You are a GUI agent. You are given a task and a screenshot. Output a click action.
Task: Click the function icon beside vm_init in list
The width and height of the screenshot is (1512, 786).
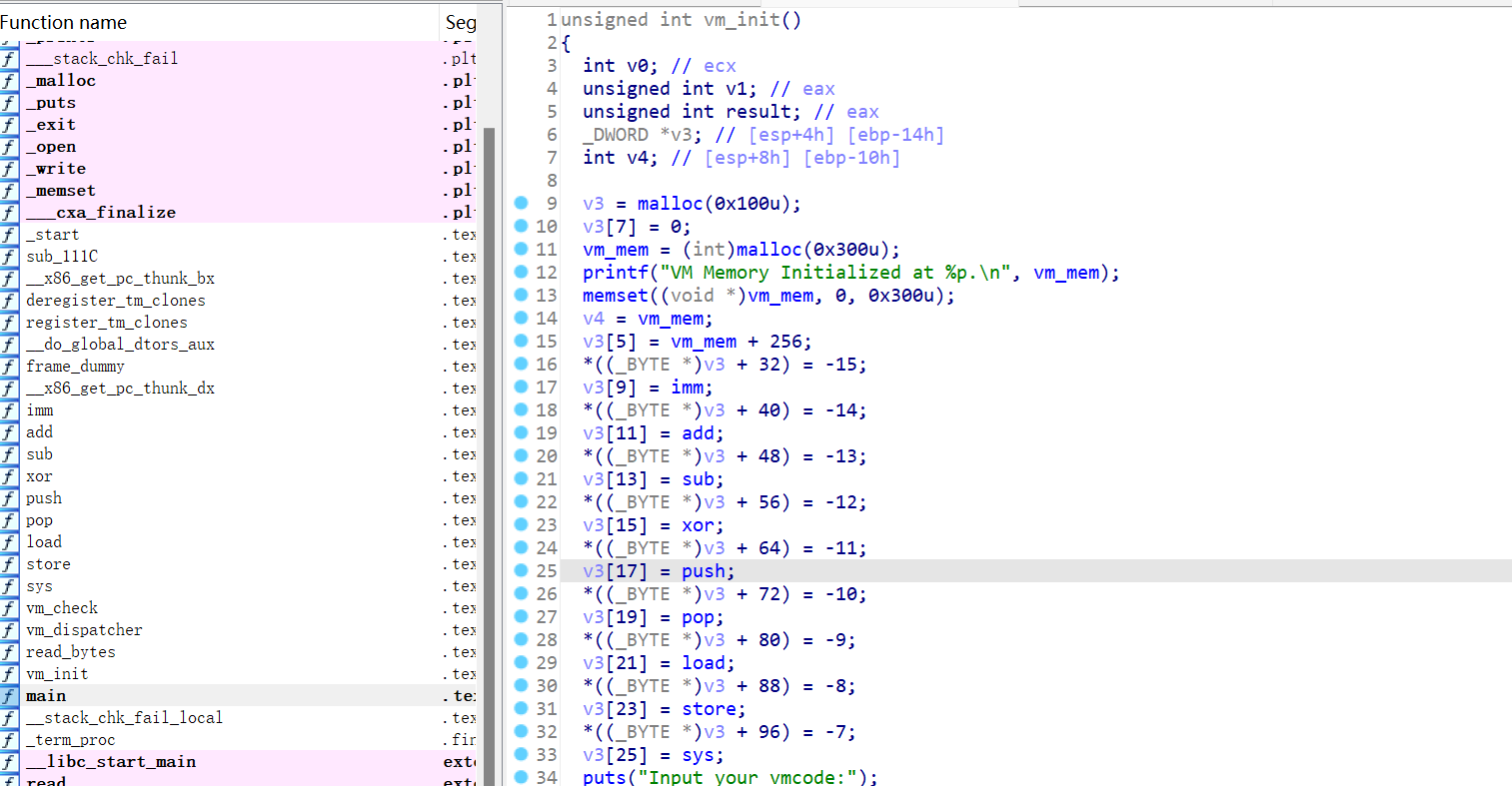[x=9, y=674]
